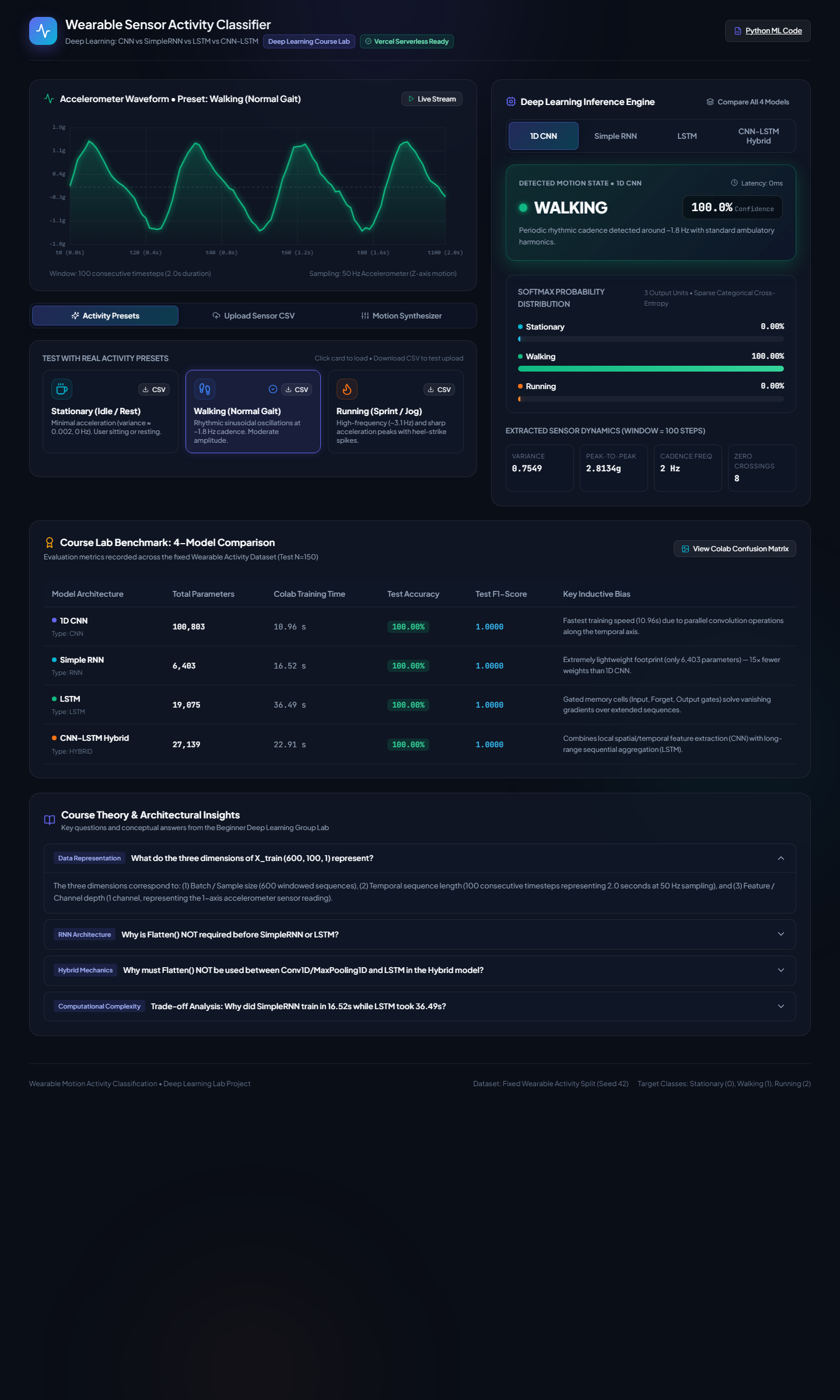The height and width of the screenshot is (1400, 840).
Task: Click the chip icon beside Inference Engine
Action: pos(511,101)
